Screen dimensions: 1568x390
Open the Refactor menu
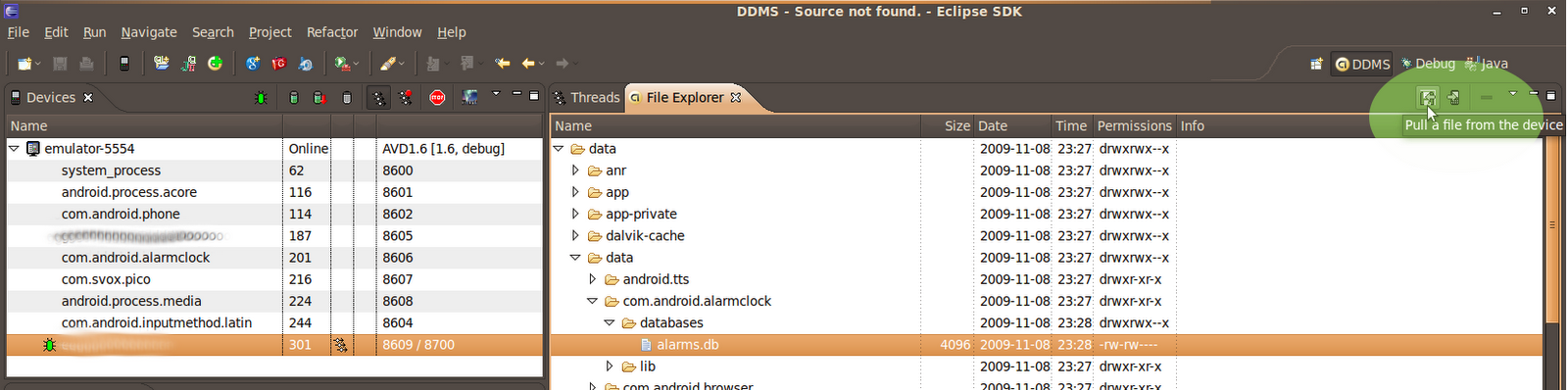tap(332, 32)
